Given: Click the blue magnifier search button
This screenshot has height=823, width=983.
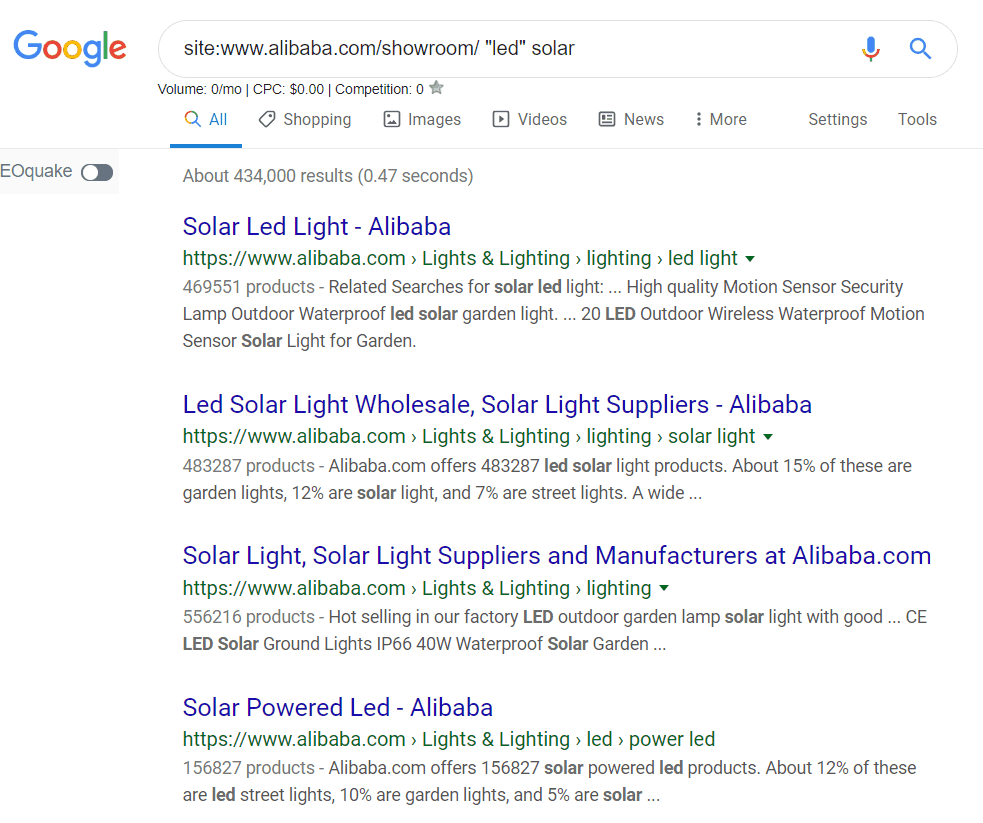Looking at the screenshot, I should (x=920, y=48).
